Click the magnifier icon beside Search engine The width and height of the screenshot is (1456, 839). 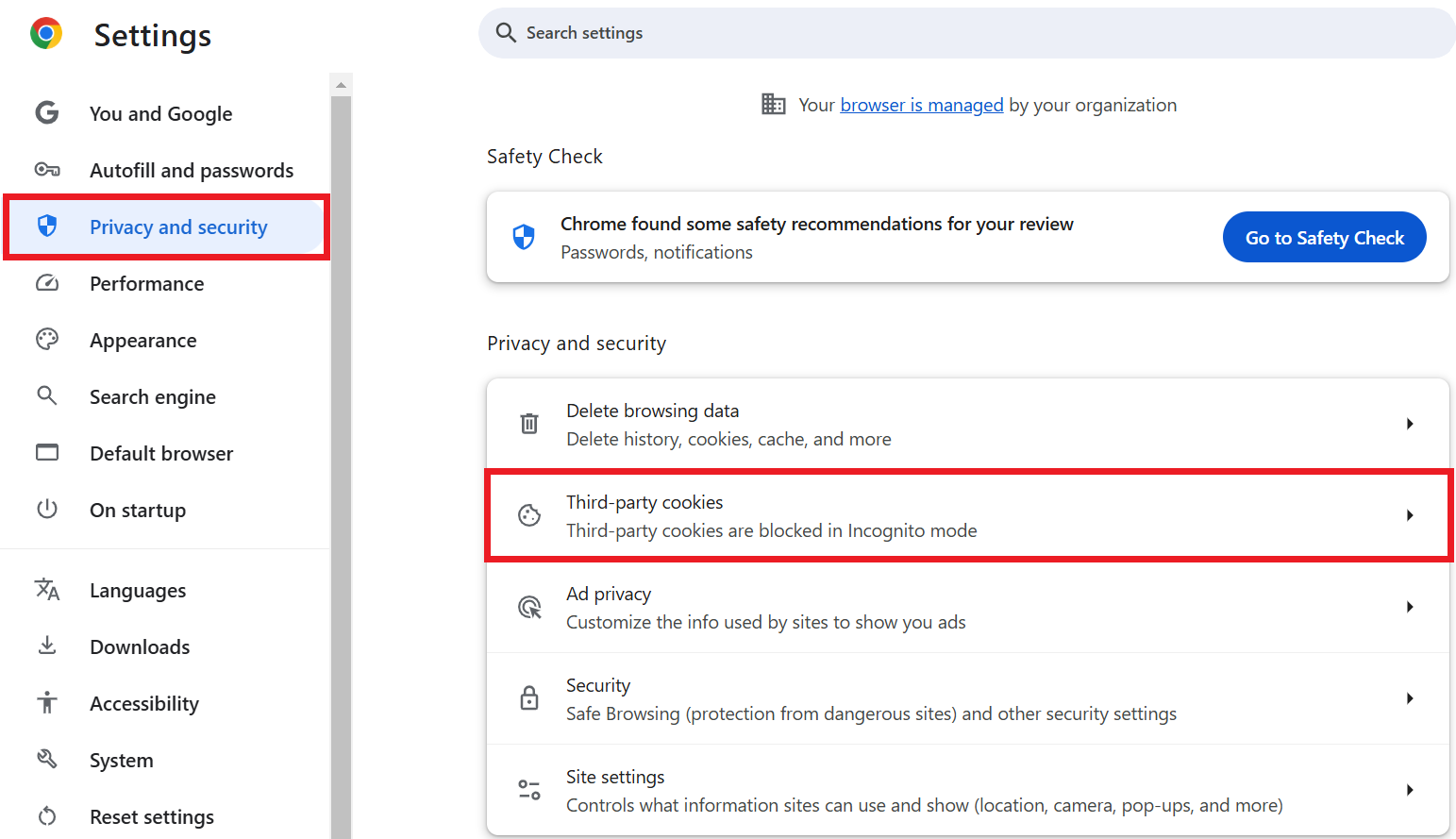click(x=47, y=395)
